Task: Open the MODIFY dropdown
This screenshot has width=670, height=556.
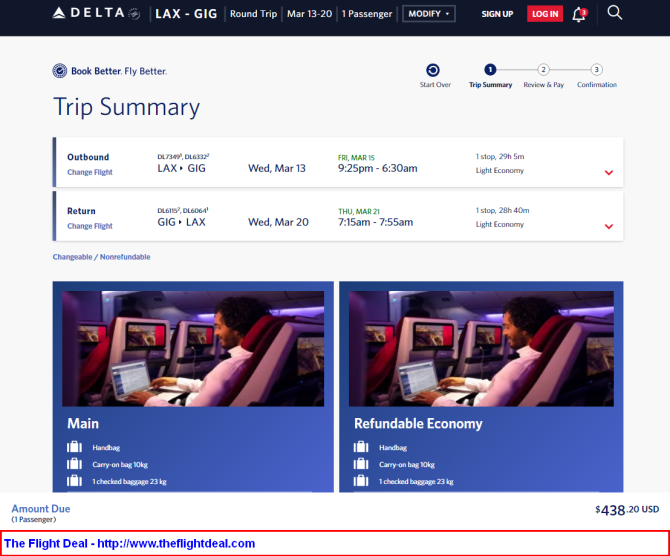Action: (429, 14)
